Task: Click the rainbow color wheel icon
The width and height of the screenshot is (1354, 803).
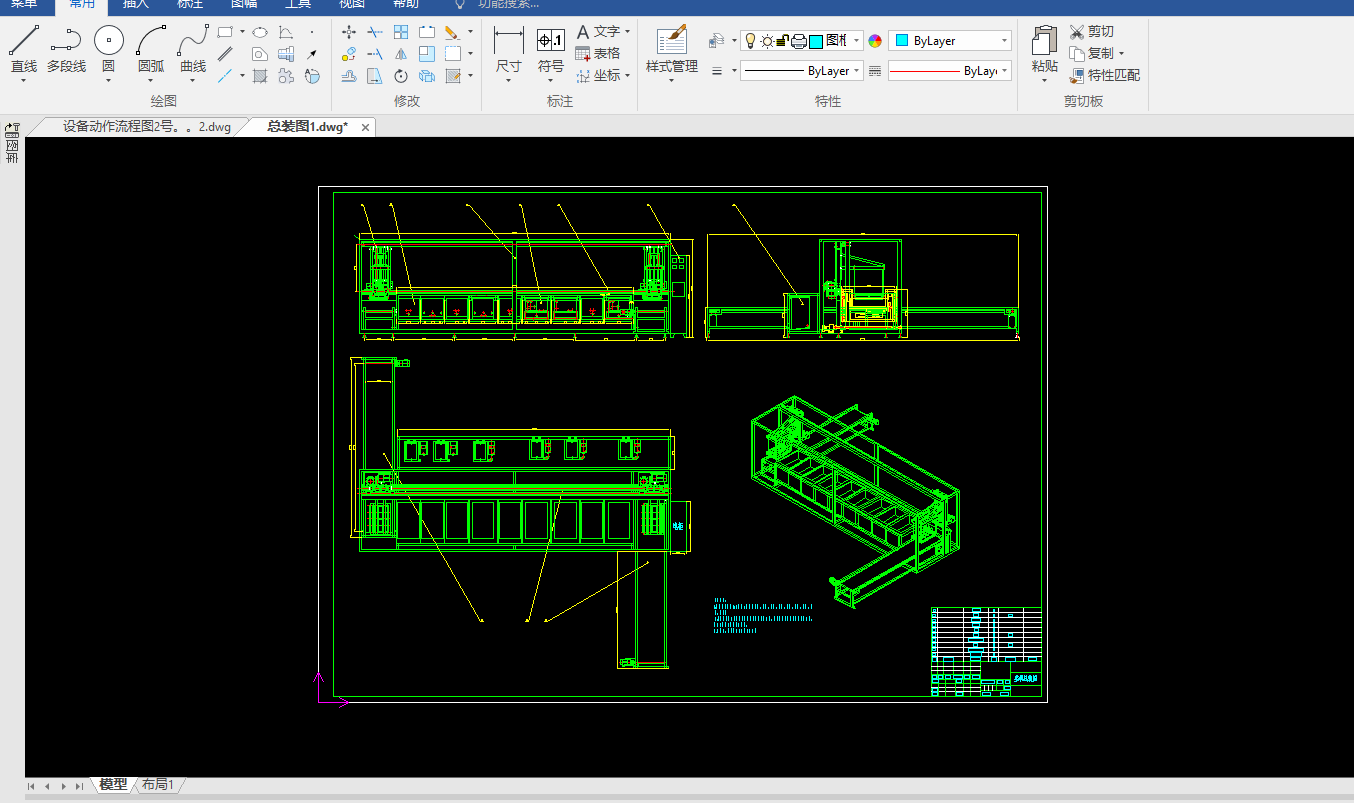Action: pos(875,41)
